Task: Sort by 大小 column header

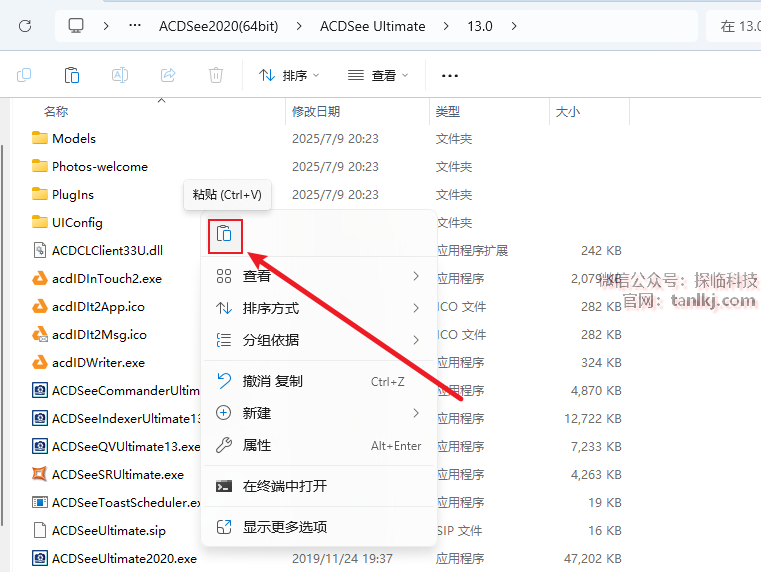Action: coord(568,112)
